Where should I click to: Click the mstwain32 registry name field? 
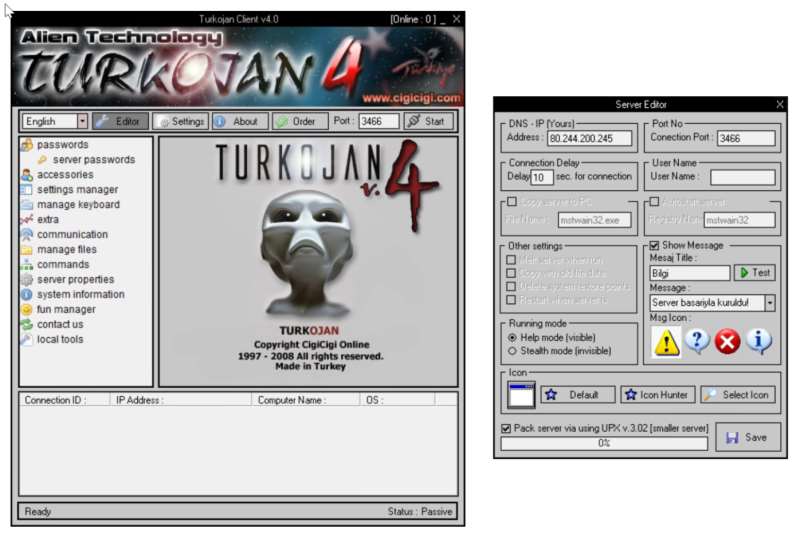740,220
